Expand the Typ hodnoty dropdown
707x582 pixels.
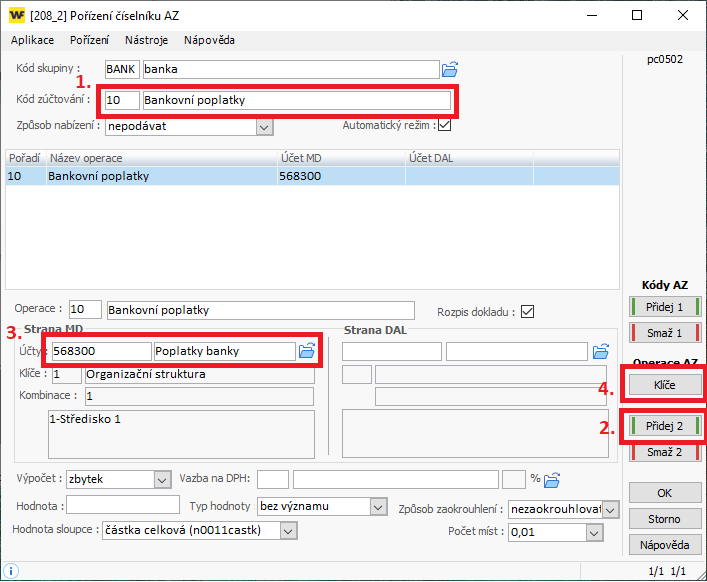point(377,507)
